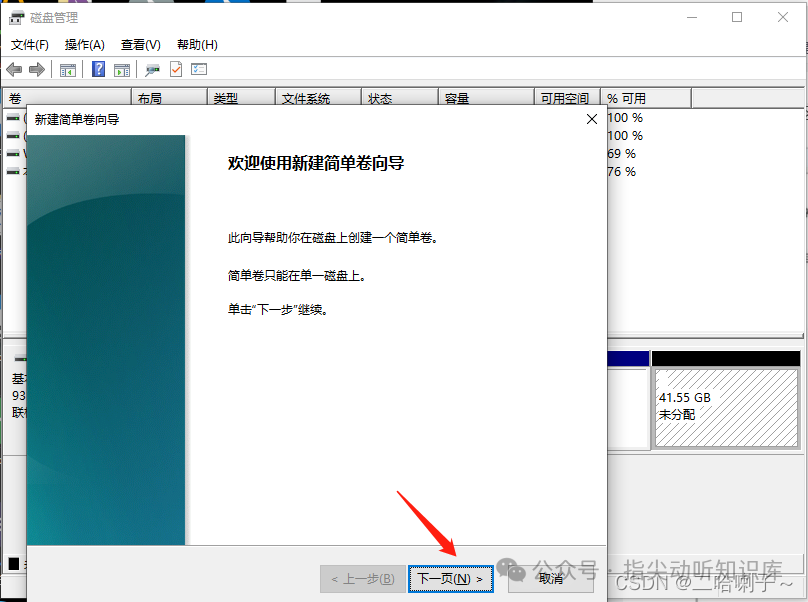Screen dimensions: 808x602
Task: Click the 容量 column header
Action: 486,98
